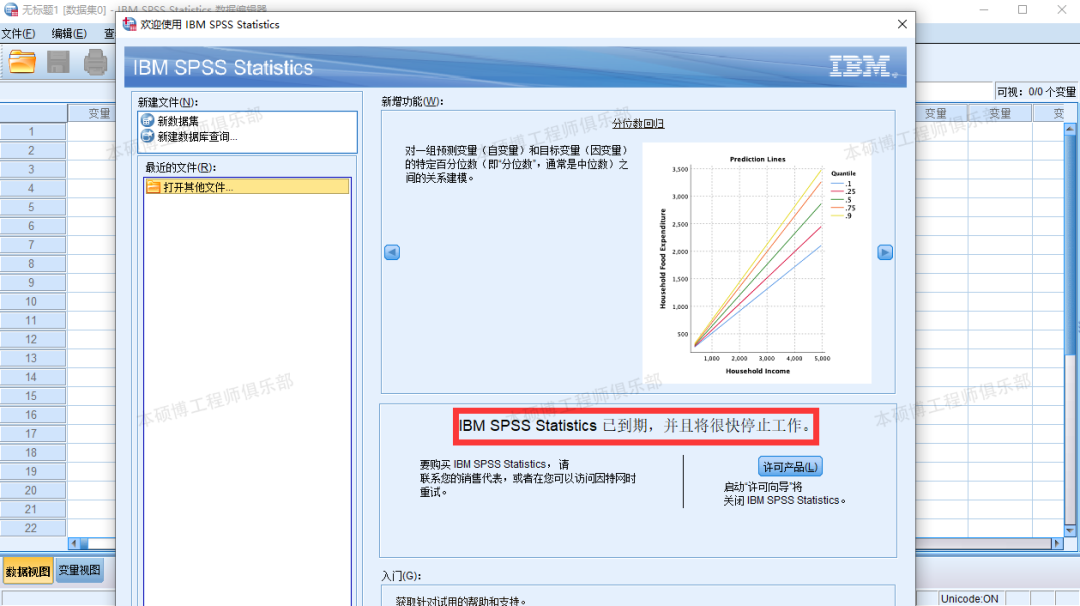1080x606 pixels.
Task: Select row header 22 in data grid
Action: [33, 528]
